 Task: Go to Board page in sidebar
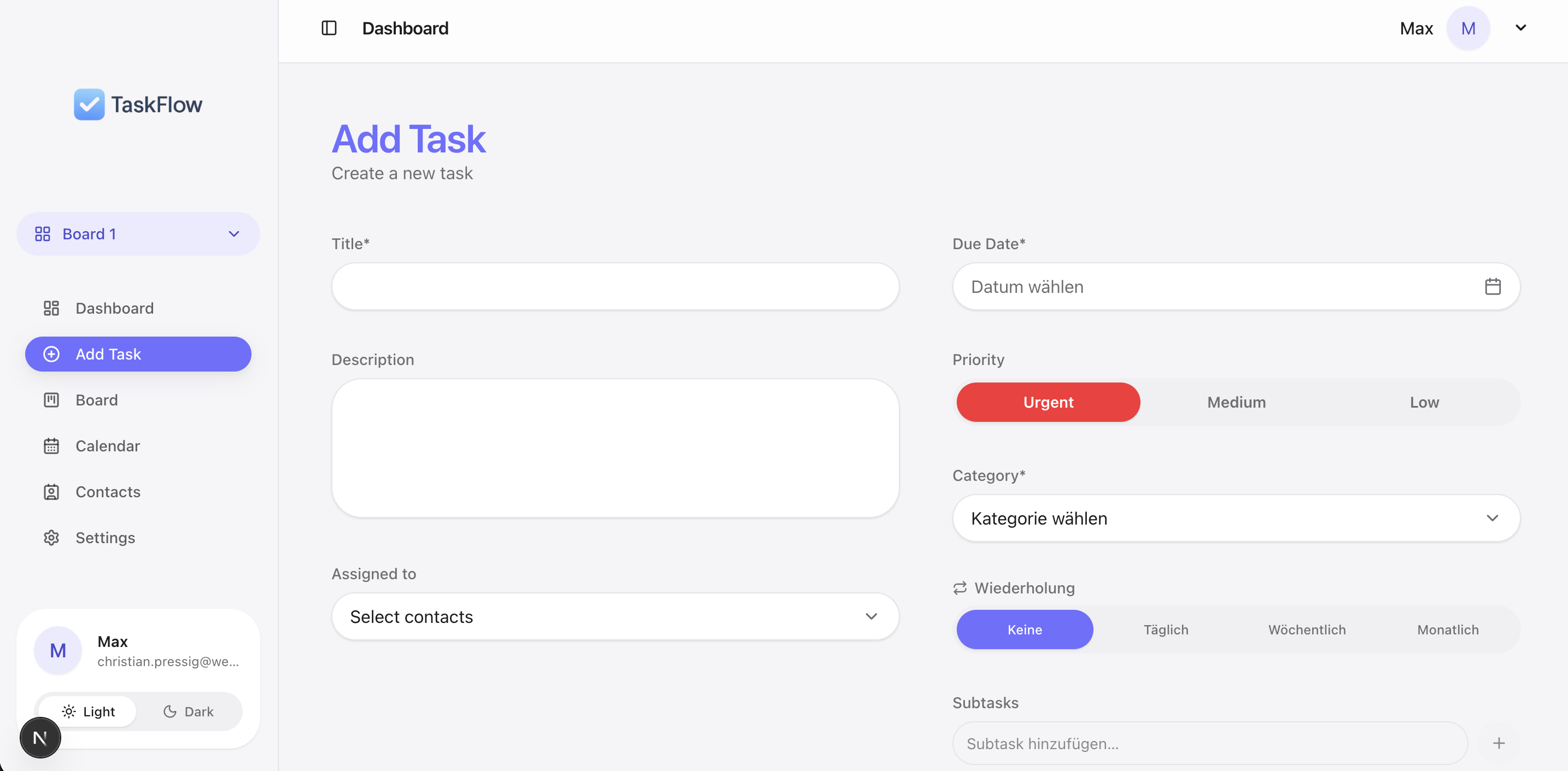tap(138, 401)
